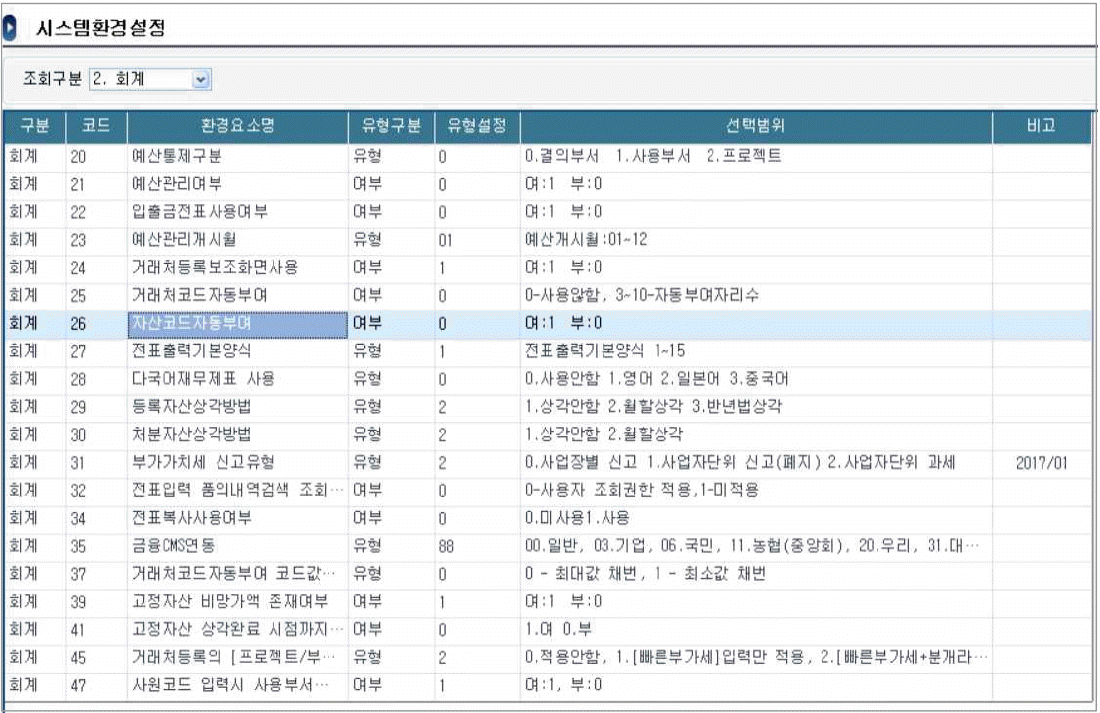Click the 선택범위 column header
Screen dimensions: 1100x713
pos(755,129)
